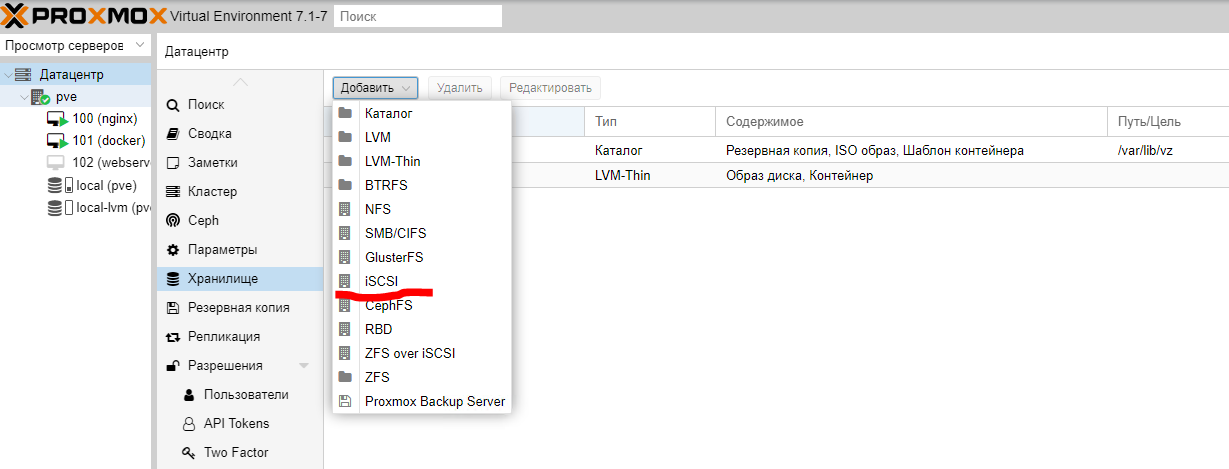Click the Cluster icon in sidebar
The width and height of the screenshot is (1229, 469).
[173, 191]
